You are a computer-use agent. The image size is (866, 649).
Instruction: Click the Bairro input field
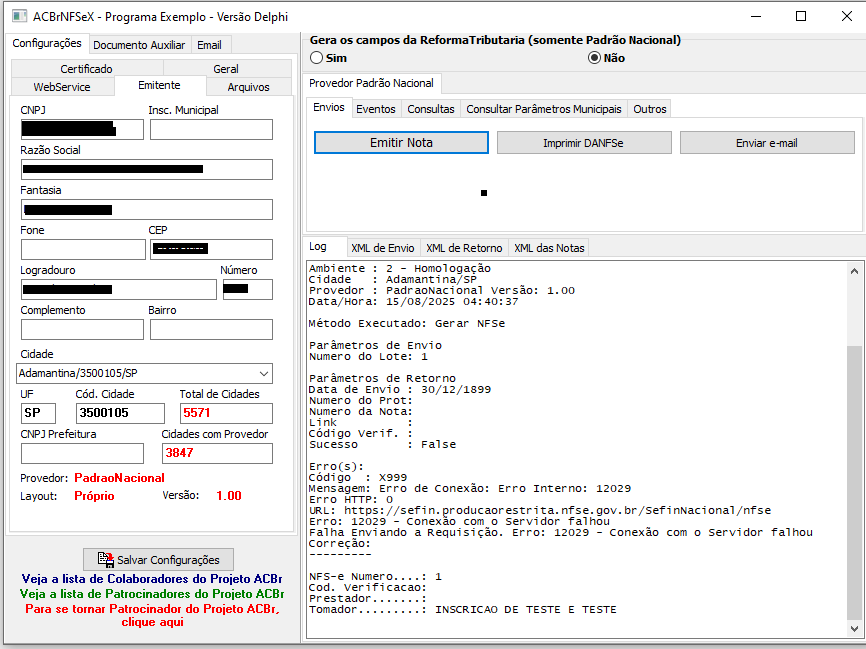(212, 330)
